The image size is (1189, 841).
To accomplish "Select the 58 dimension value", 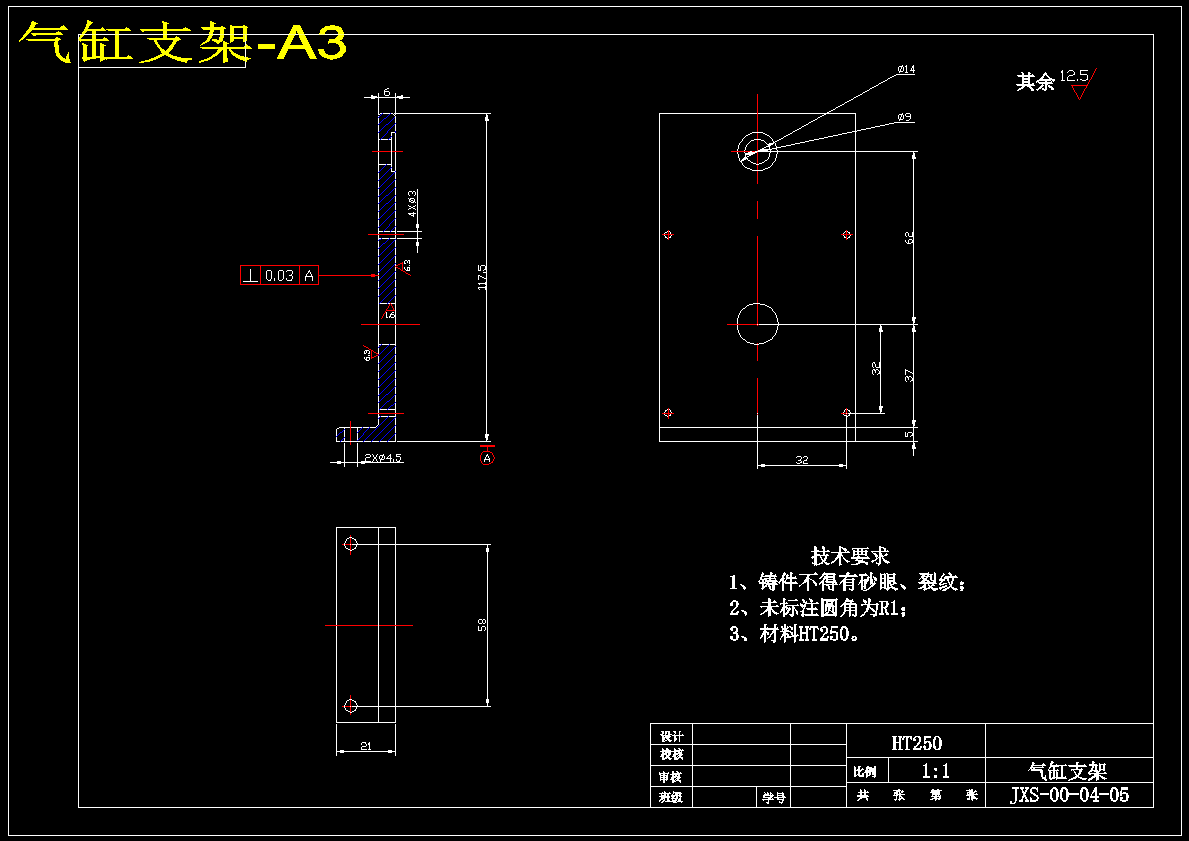I will (x=482, y=625).
